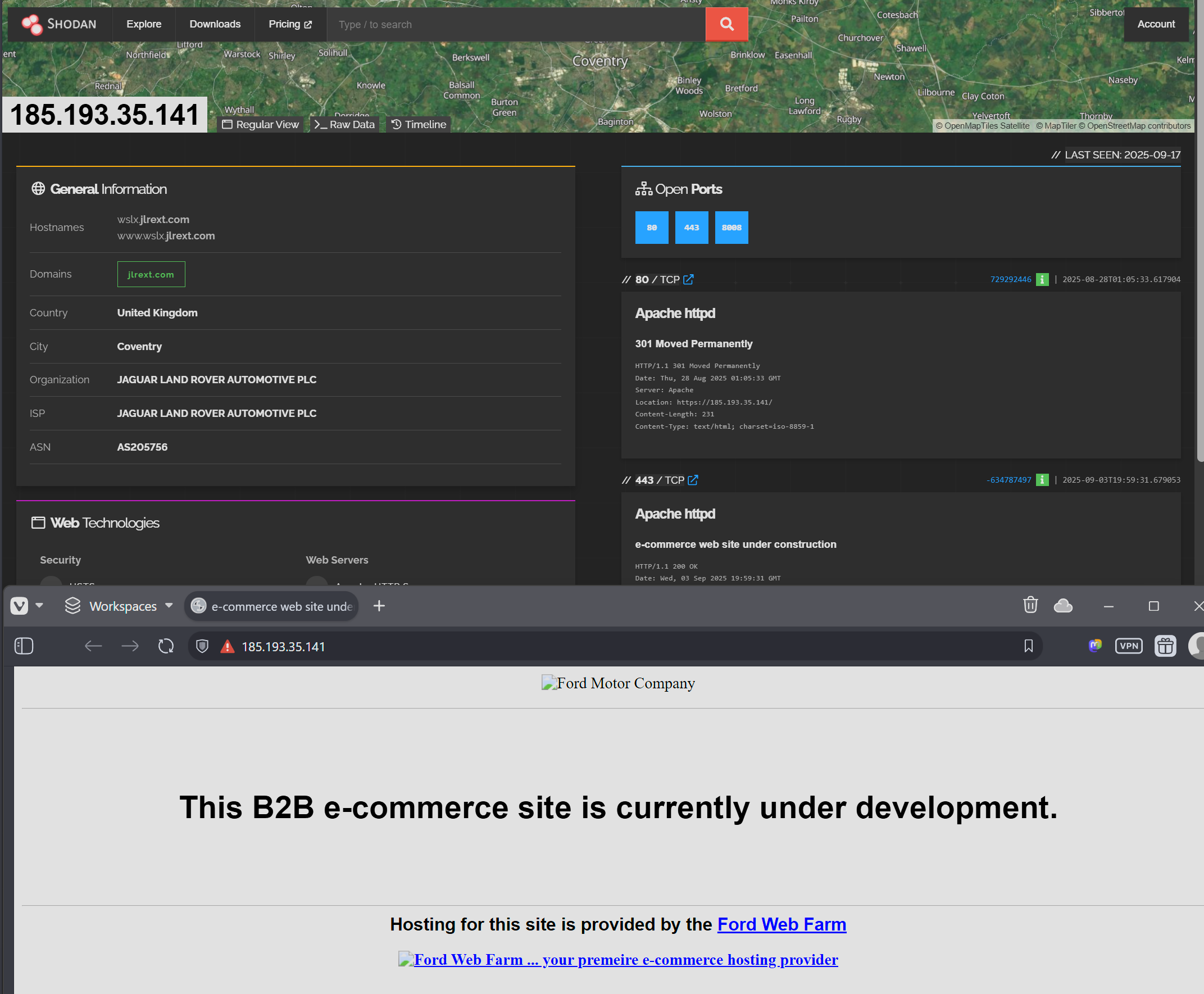Toggle the browser side panel icon
Screen dimensions: 1204x994
(24, 646)
